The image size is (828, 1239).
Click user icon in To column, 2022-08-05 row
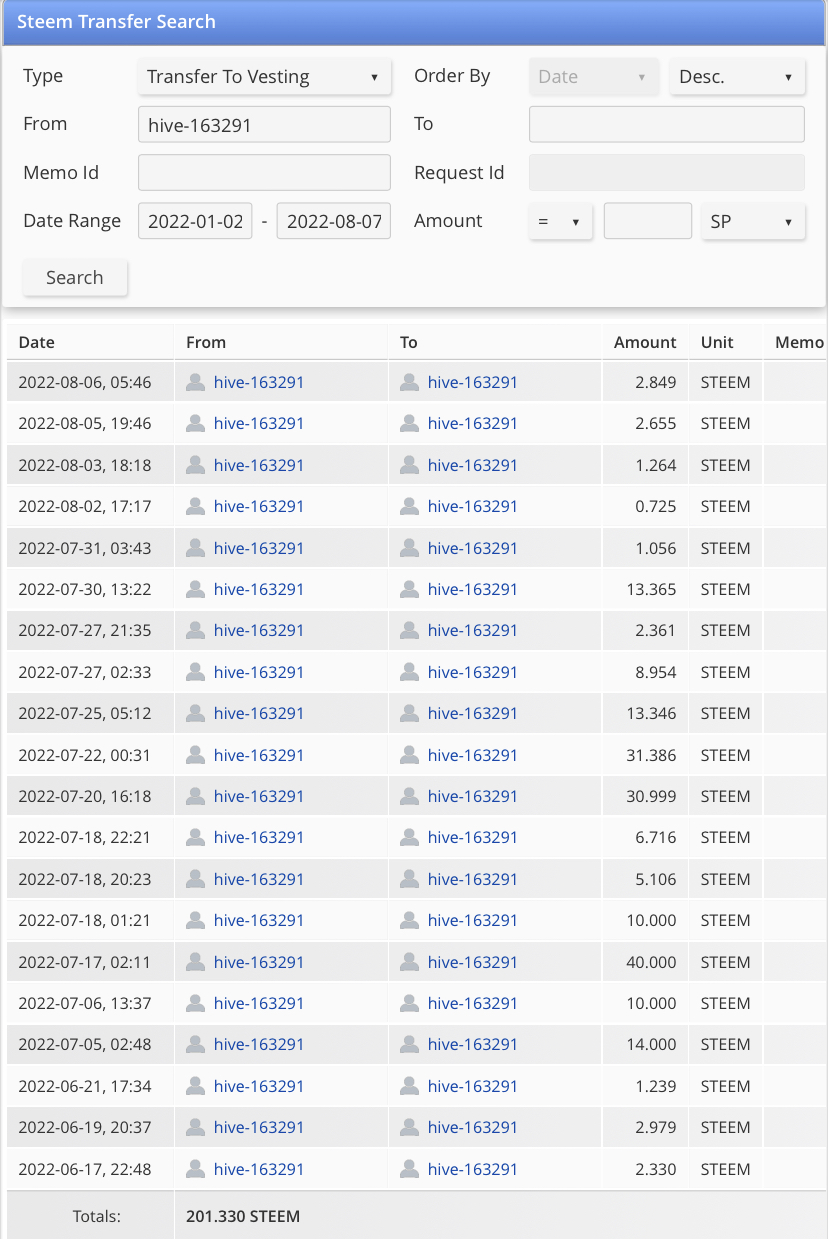pyautogui.click(x=409, y=424)
